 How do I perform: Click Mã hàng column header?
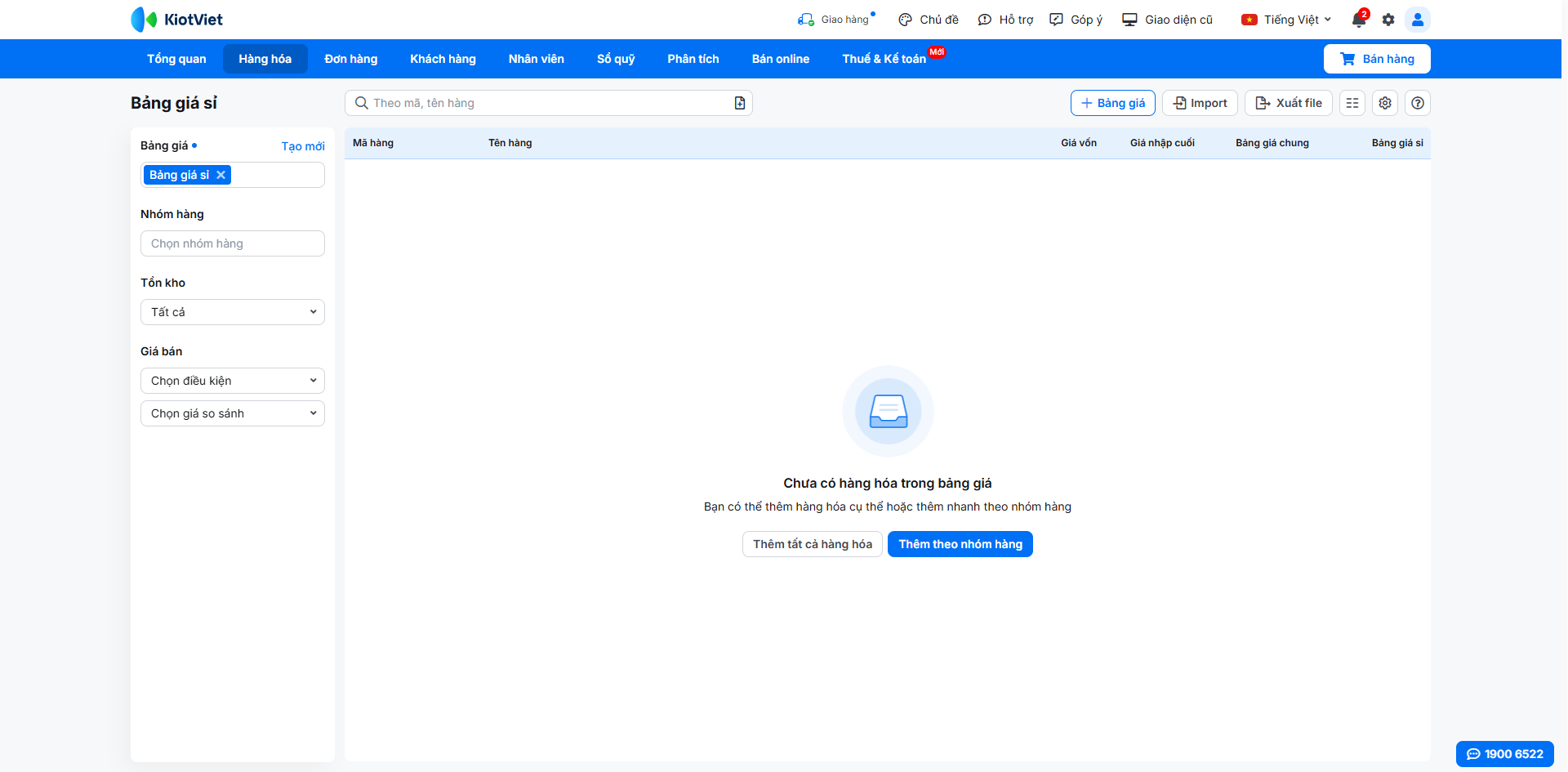373,143
